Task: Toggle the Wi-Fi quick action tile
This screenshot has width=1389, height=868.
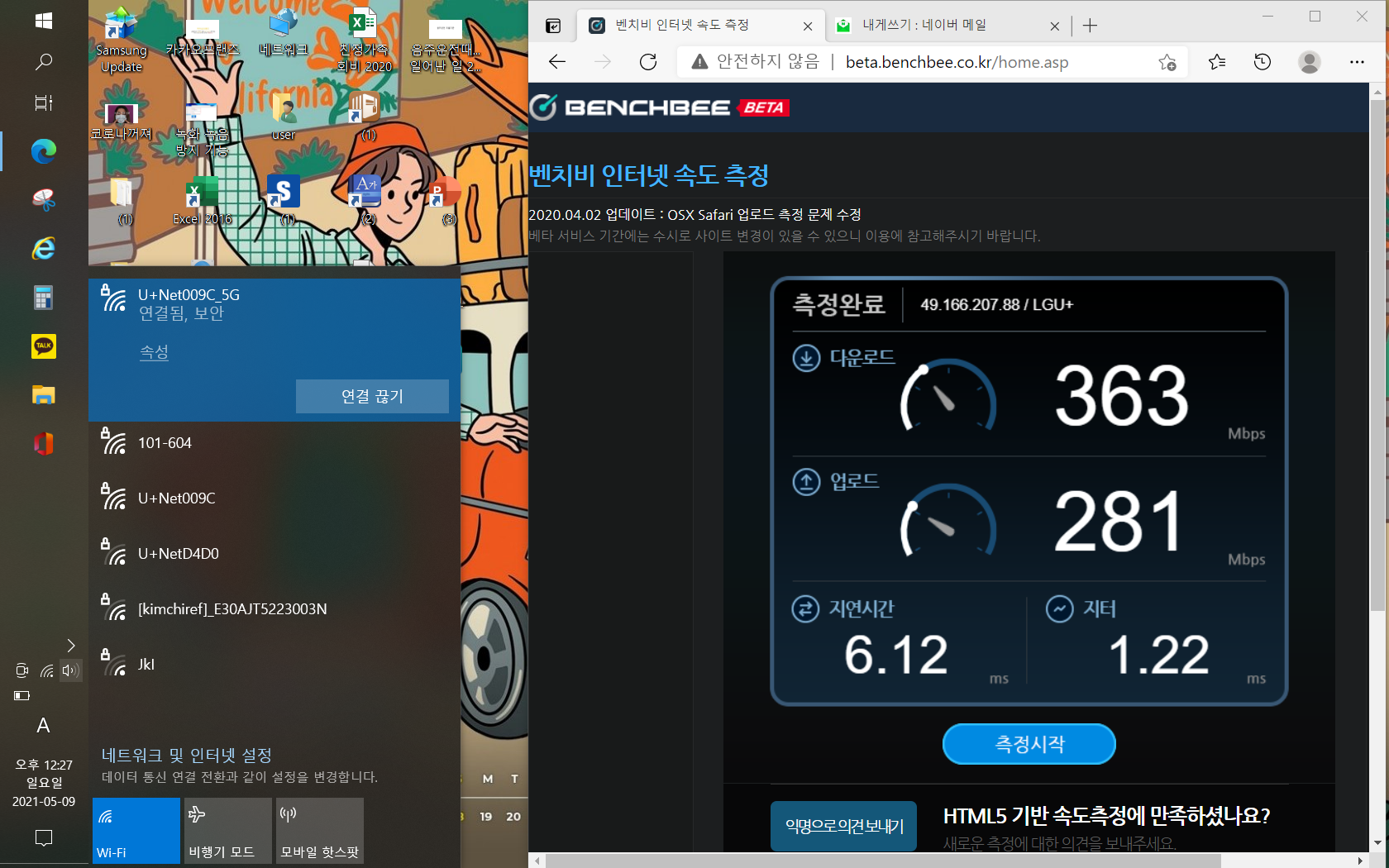Action: [x=136, y=831]
